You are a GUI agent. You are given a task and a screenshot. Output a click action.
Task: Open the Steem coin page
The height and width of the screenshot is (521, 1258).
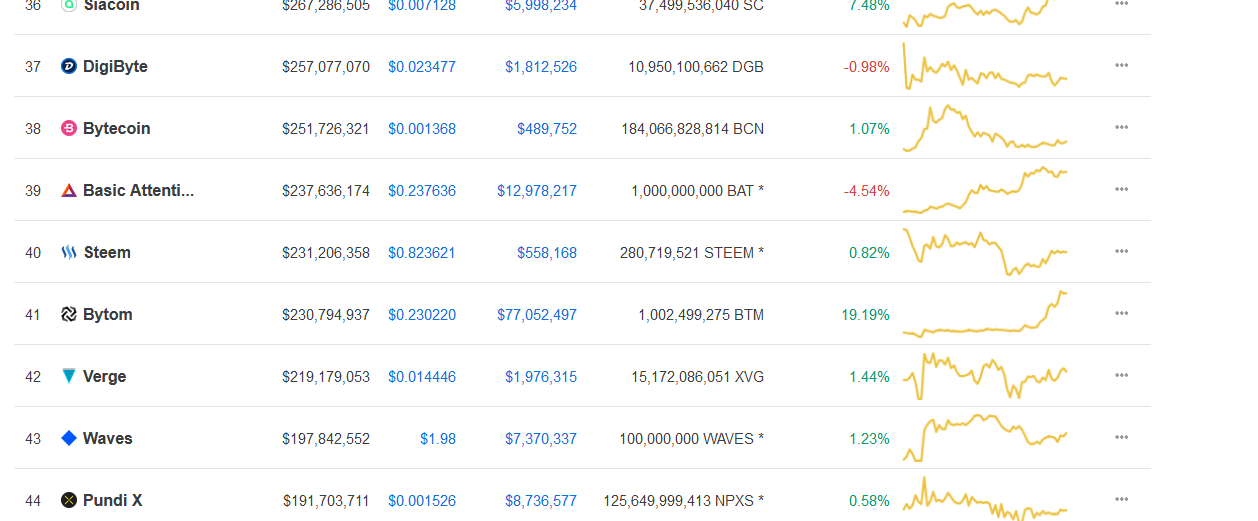(x=107, y=253)
